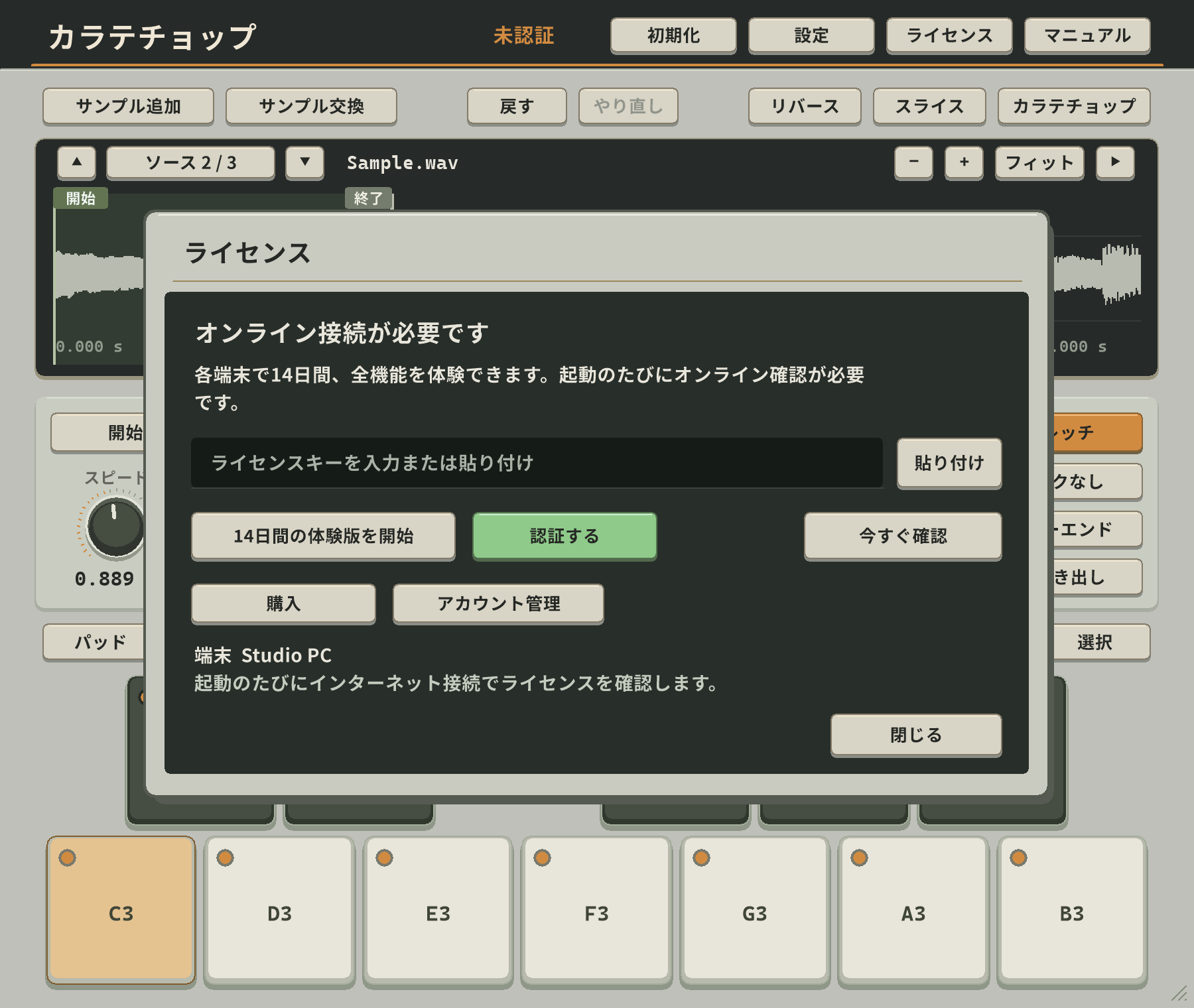
Task: Select the B3 pad
Action: tap(1072, 910)
